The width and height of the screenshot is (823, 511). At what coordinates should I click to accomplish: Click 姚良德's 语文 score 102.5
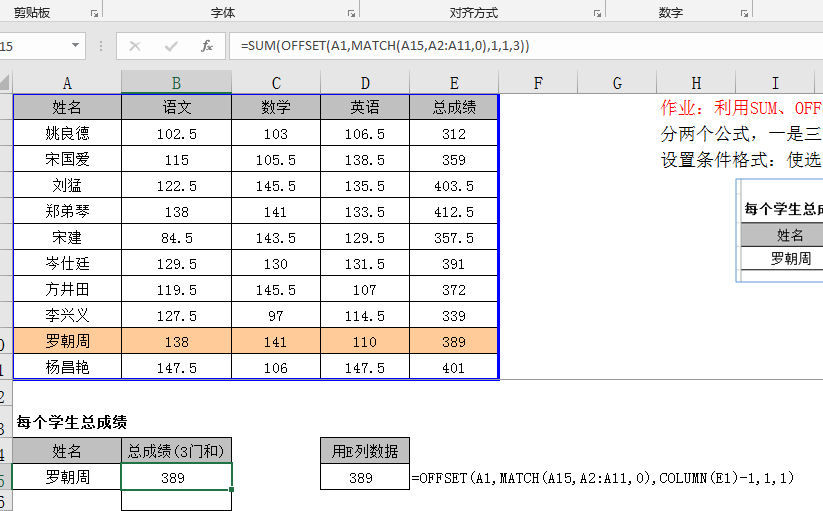(x=176, y=133)
